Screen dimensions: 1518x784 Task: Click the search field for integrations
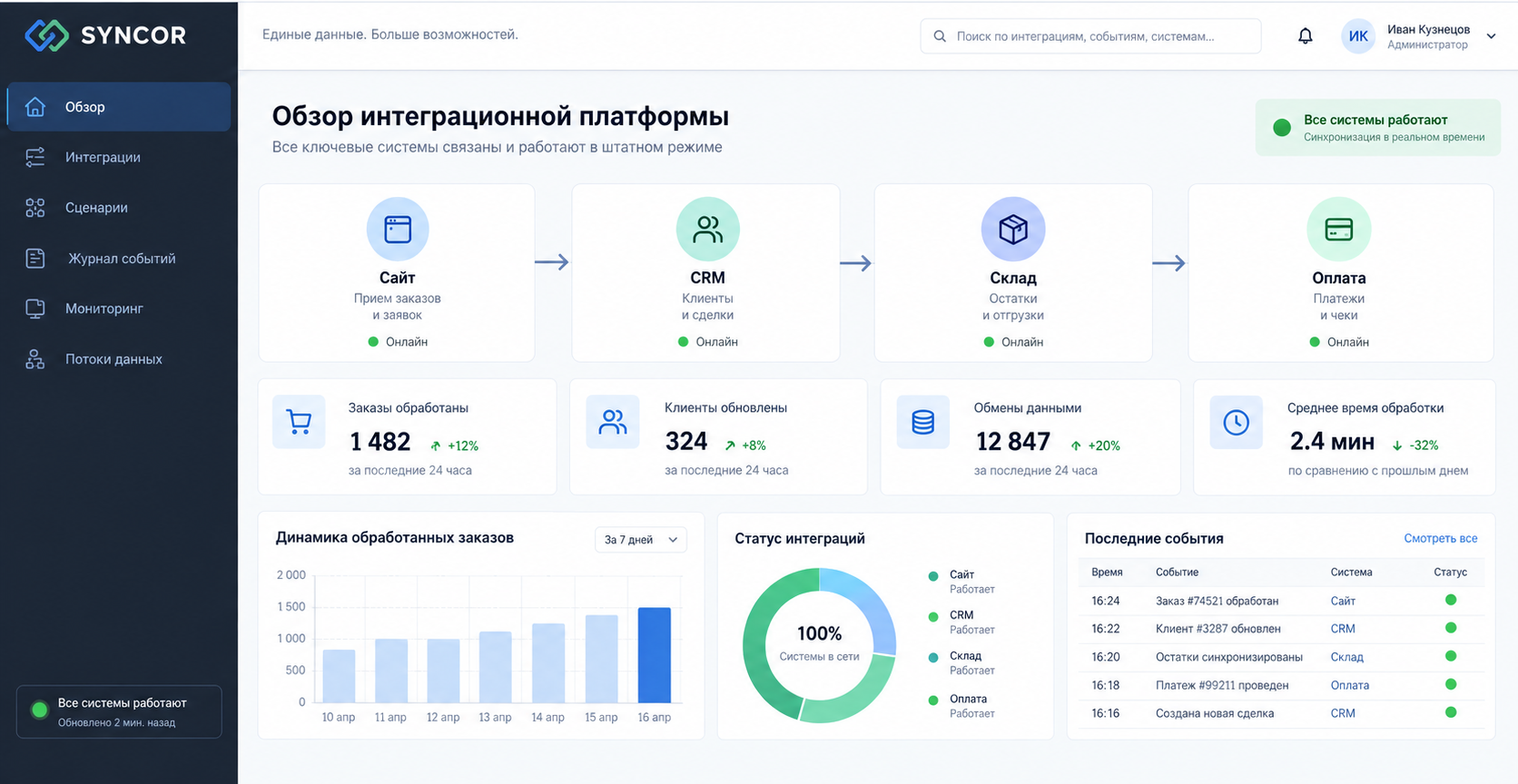tap(1090, 36)
